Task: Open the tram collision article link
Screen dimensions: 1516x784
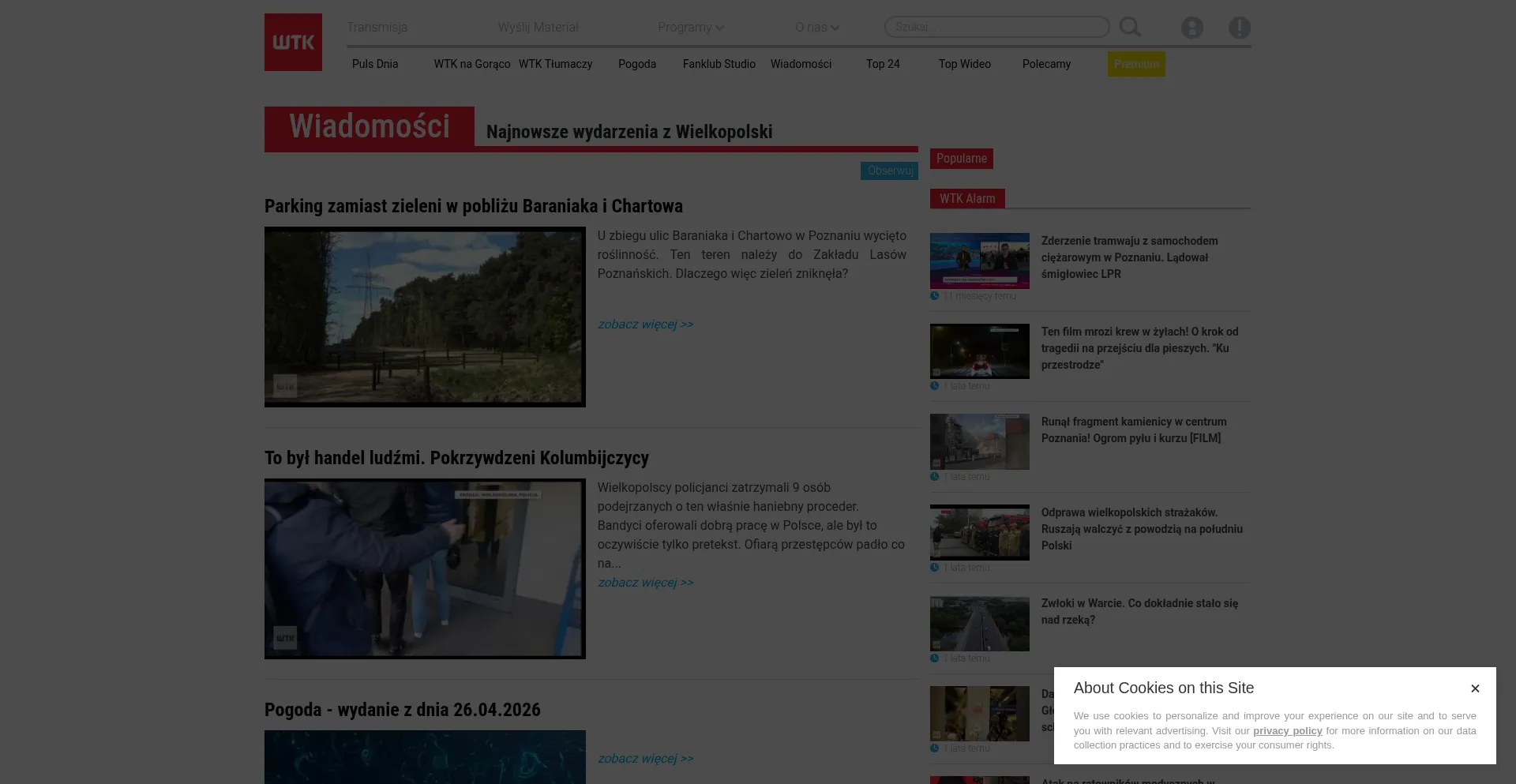Action: point(1129,257)
